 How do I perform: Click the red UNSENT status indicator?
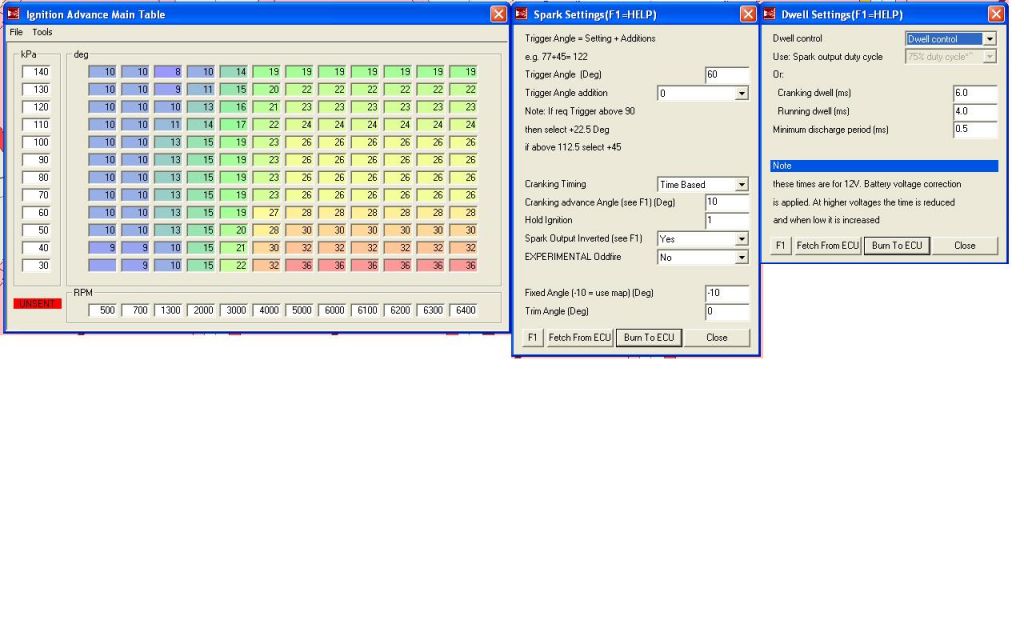pyautogui.click(x=36, y=303)
